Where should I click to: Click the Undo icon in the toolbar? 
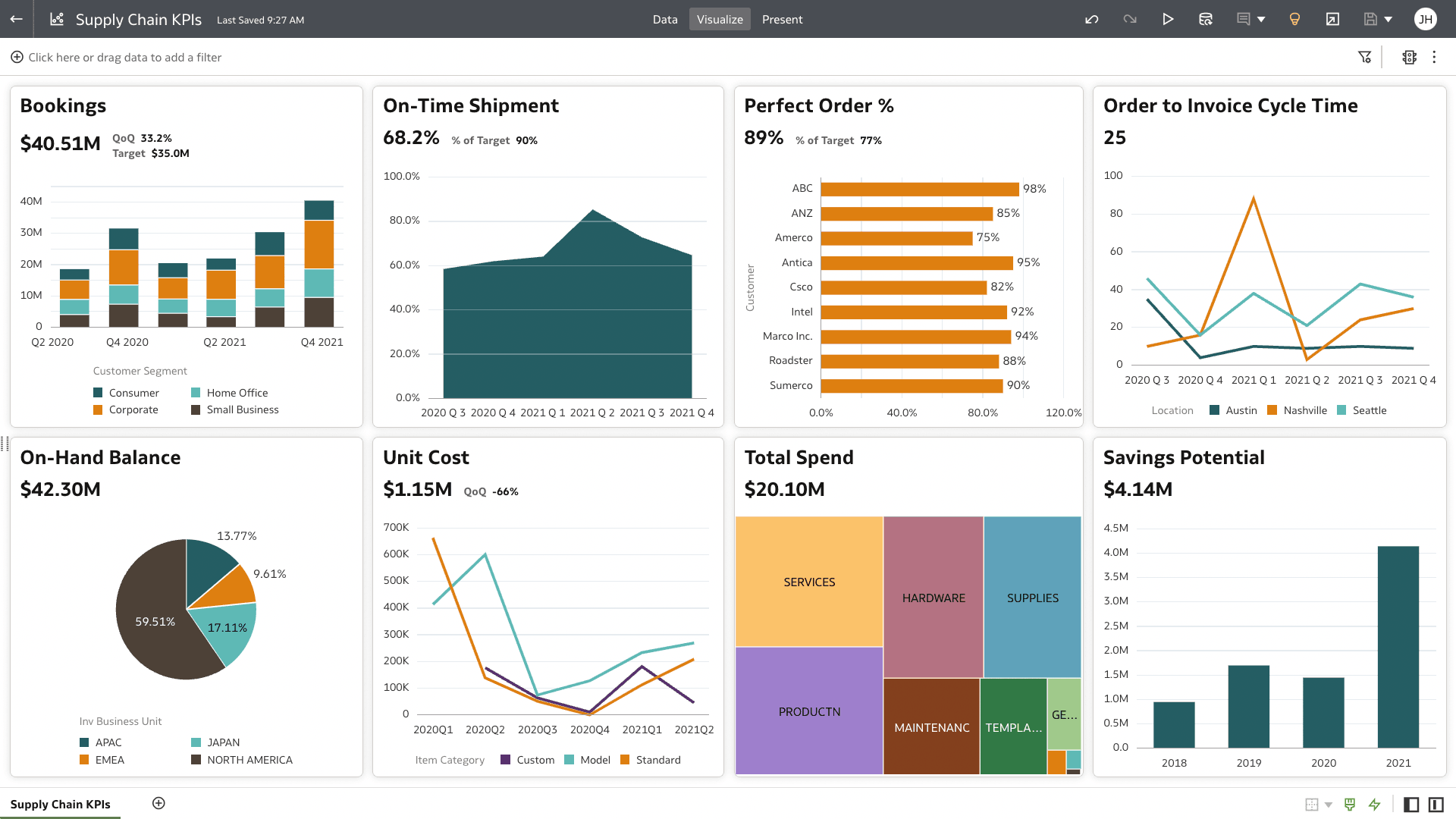[1092, 19]
